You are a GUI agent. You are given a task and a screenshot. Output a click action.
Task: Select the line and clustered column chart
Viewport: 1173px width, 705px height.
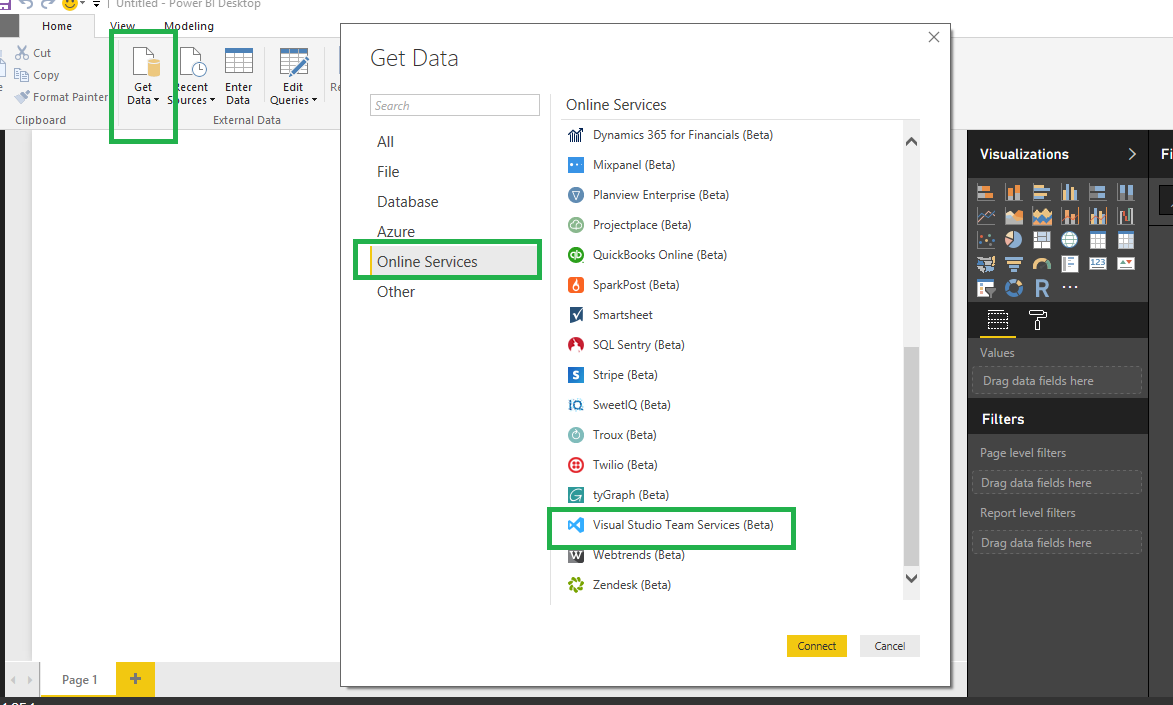point(1097,216)
